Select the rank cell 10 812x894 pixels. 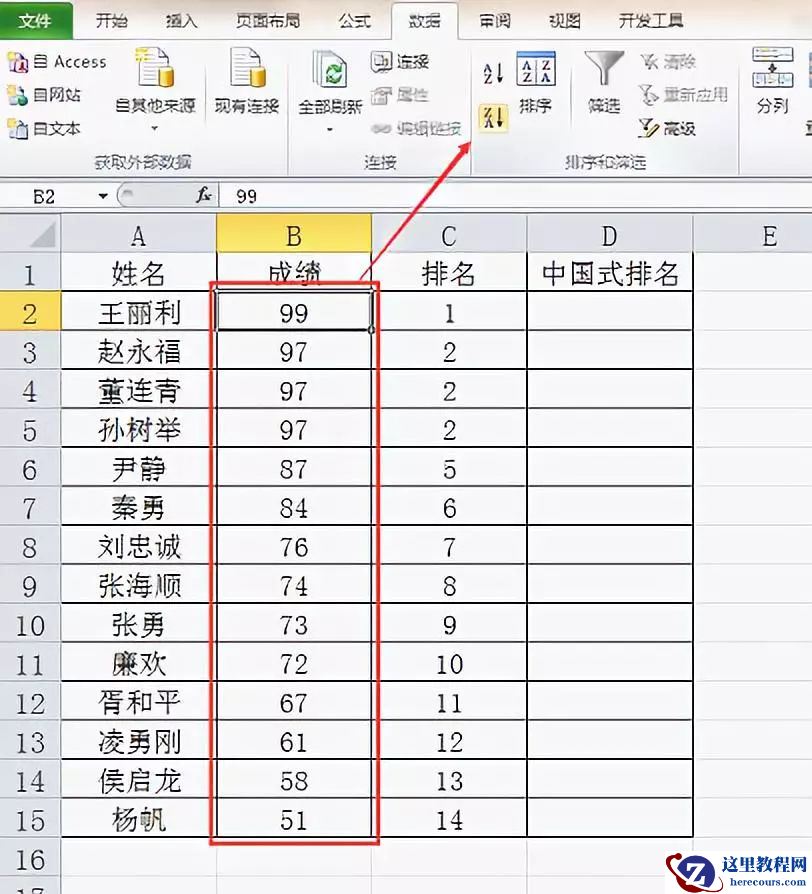(449, 663)
